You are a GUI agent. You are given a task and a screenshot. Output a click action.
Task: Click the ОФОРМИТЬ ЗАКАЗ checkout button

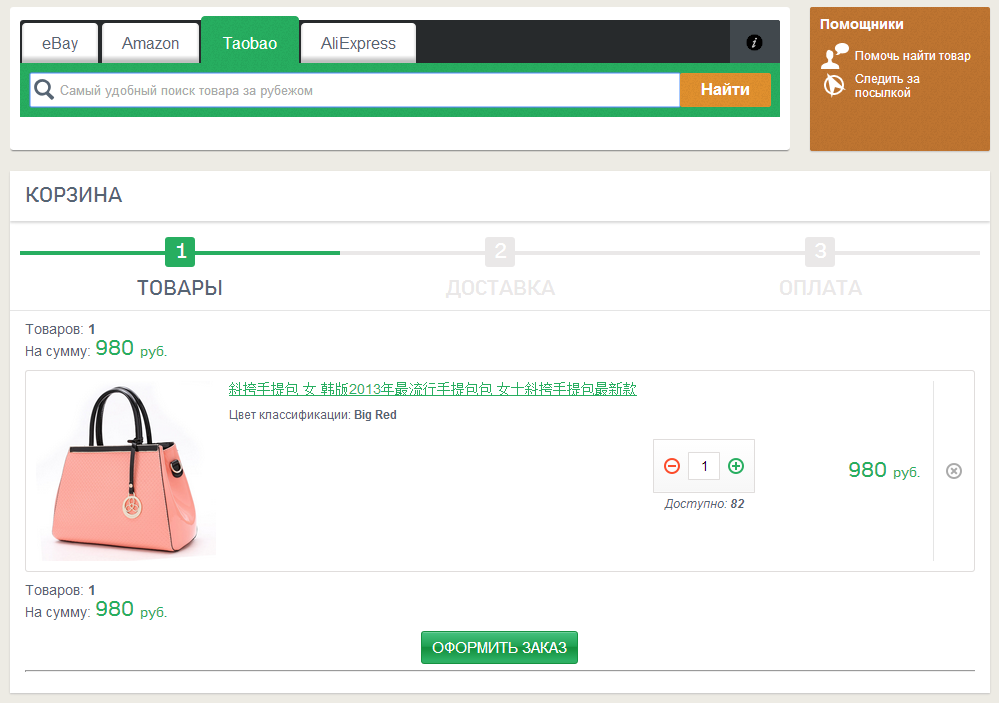[x=499, y=648]
